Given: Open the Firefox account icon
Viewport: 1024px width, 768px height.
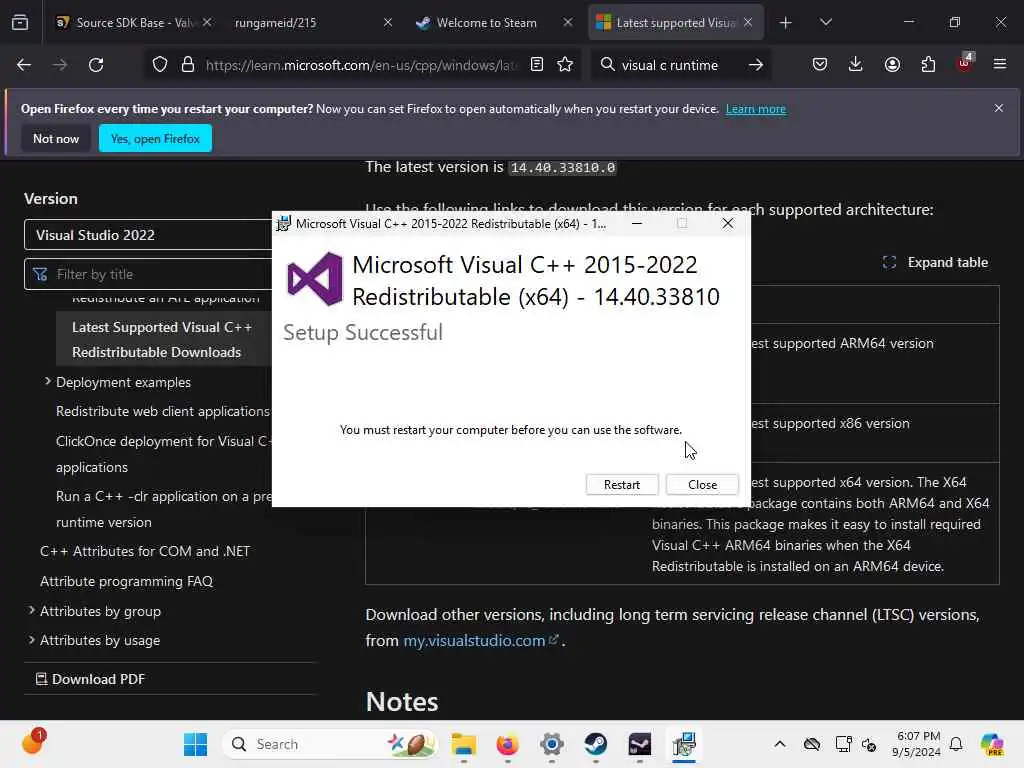Looking at the screenshot, I should click(892, 65).
